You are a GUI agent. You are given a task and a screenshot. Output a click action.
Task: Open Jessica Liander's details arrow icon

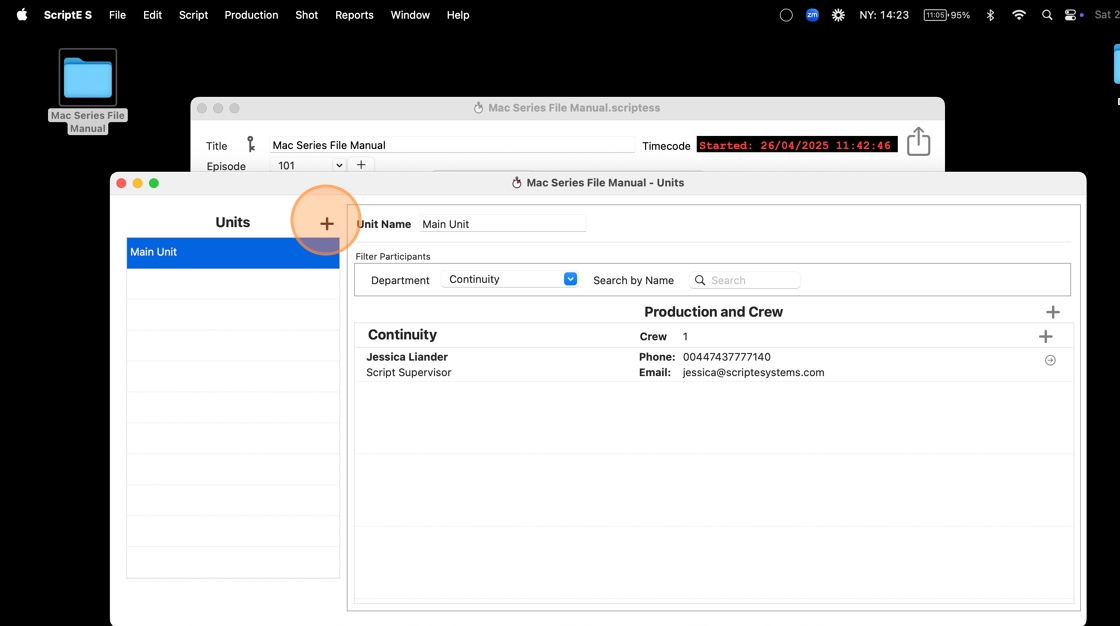click(x=1050, y=360)
